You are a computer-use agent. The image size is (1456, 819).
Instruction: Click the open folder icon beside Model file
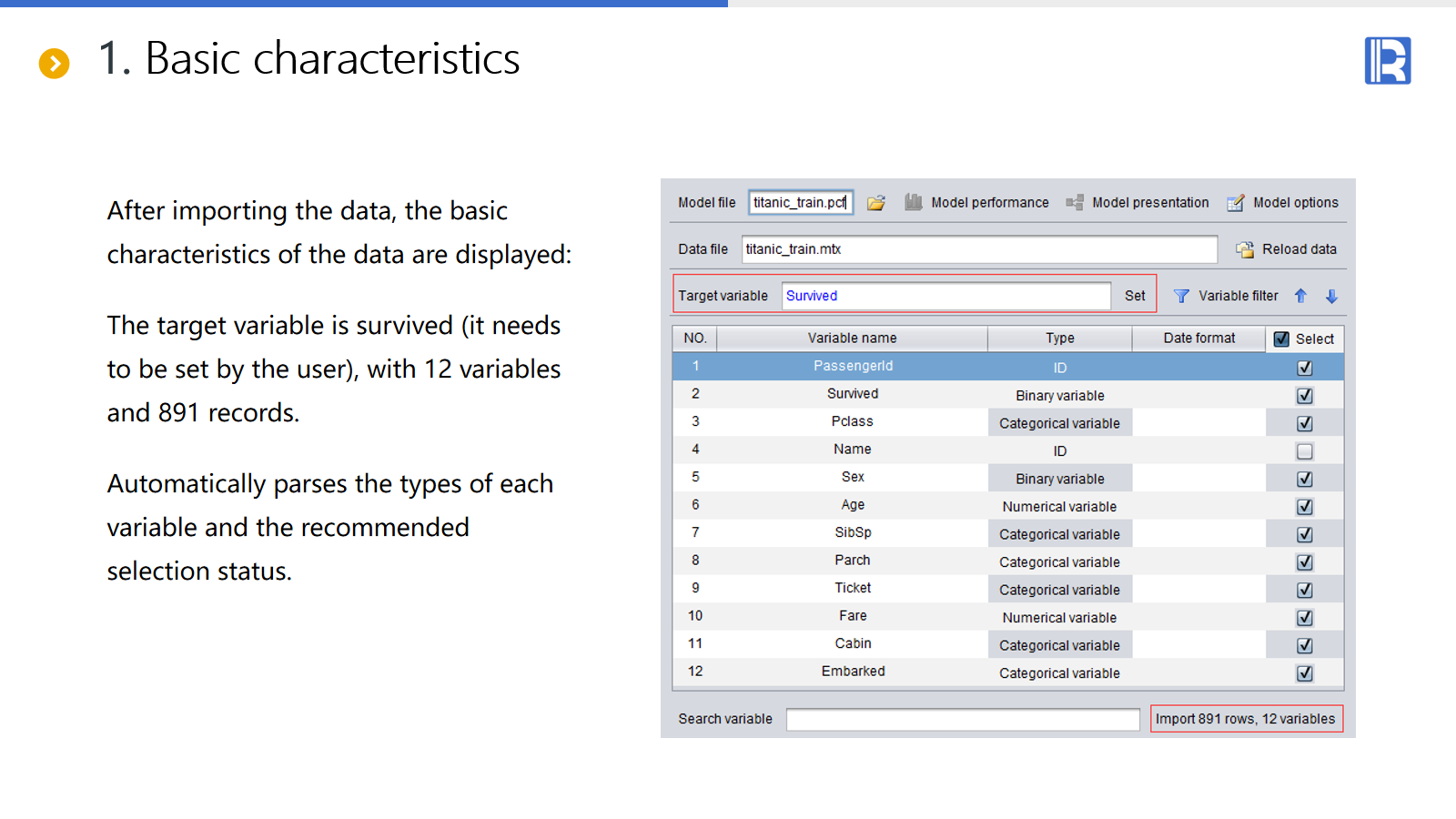875,203
